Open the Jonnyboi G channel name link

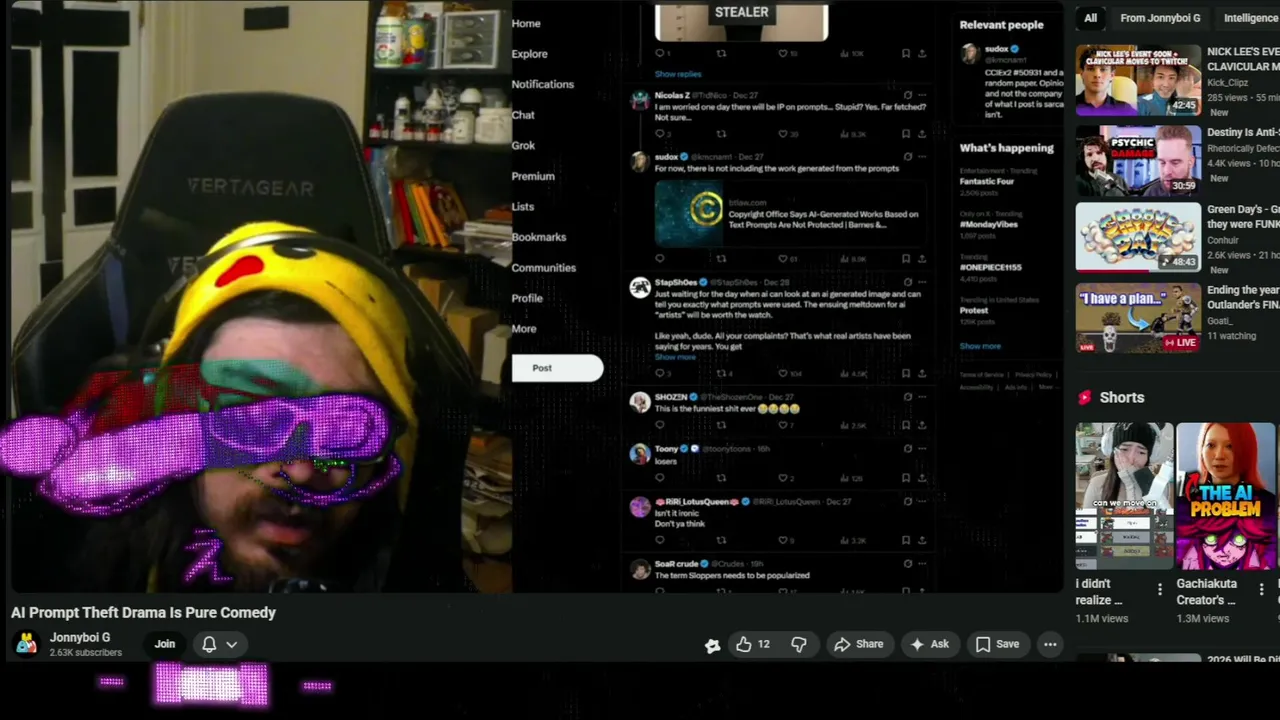point(80,637)
